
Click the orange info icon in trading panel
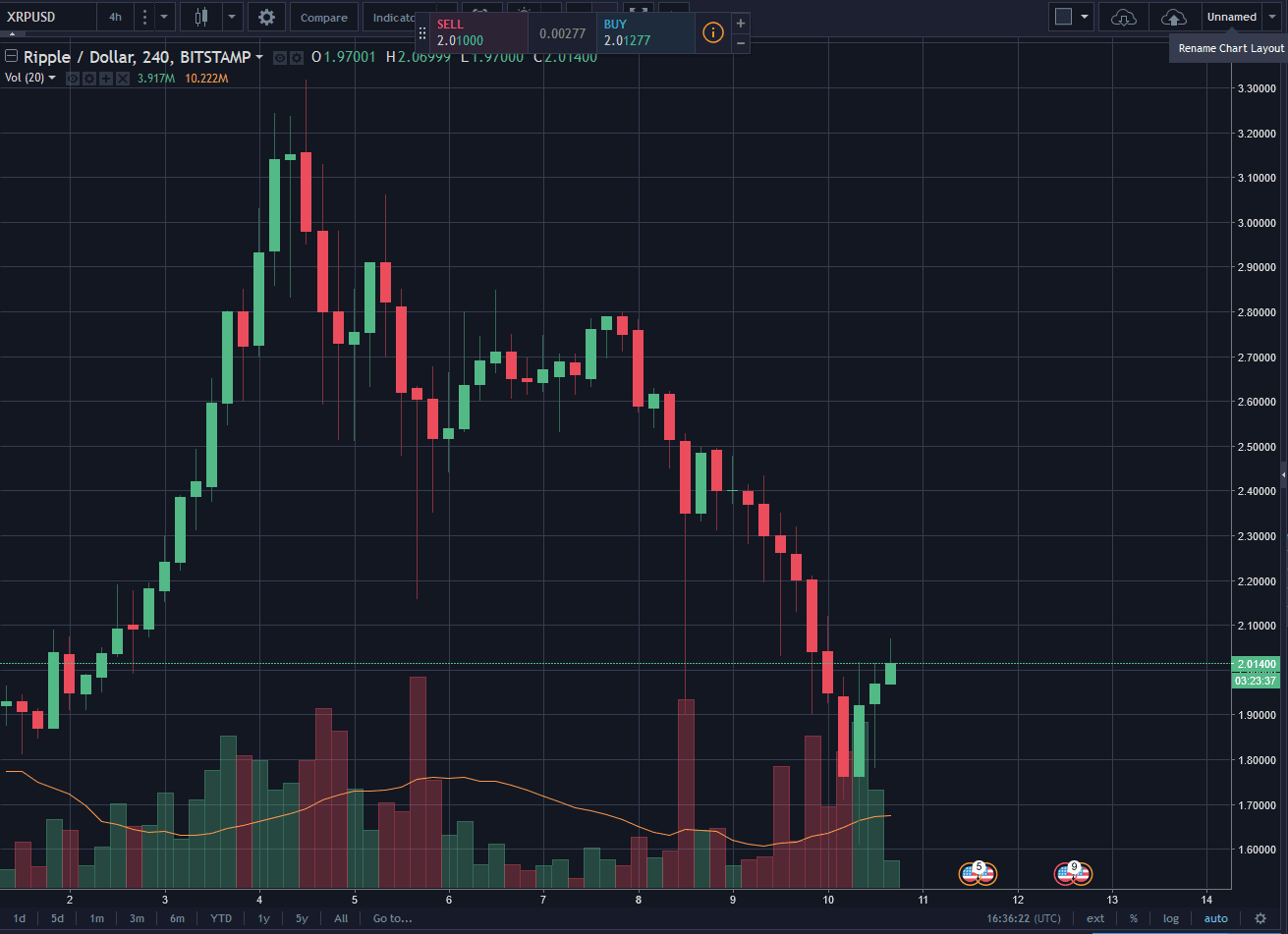(x=713, y=32)
